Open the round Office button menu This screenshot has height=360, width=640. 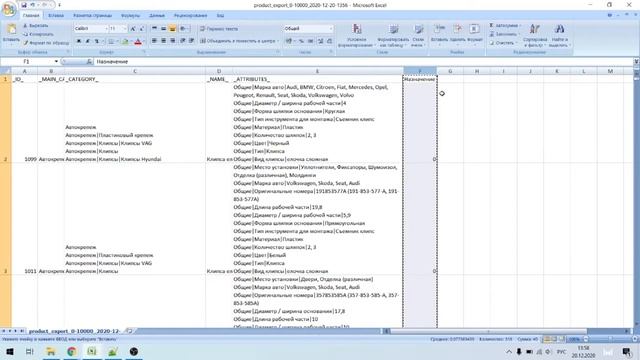pos(9,9)
